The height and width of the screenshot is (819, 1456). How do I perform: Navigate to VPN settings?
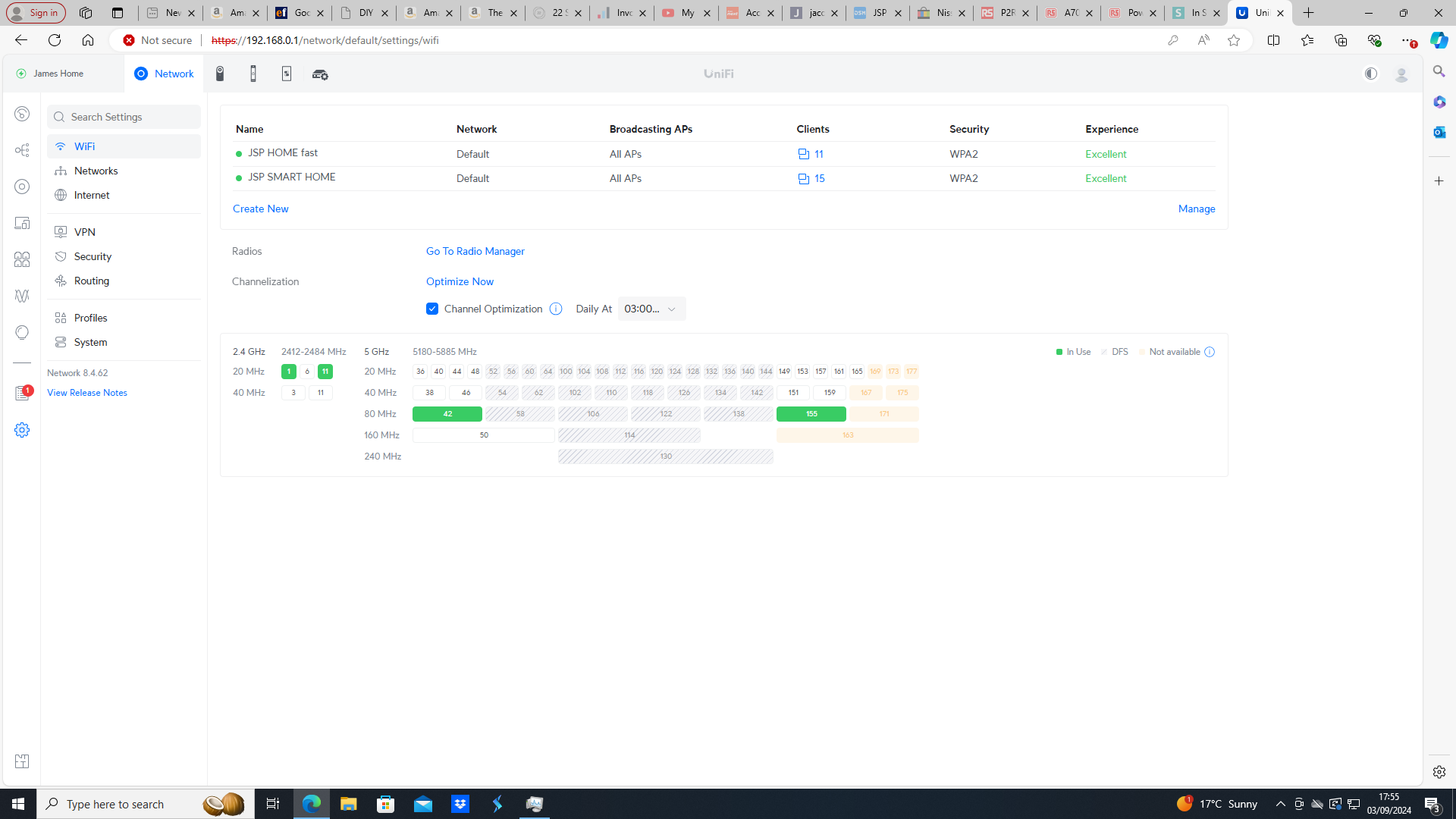point(85,231)
